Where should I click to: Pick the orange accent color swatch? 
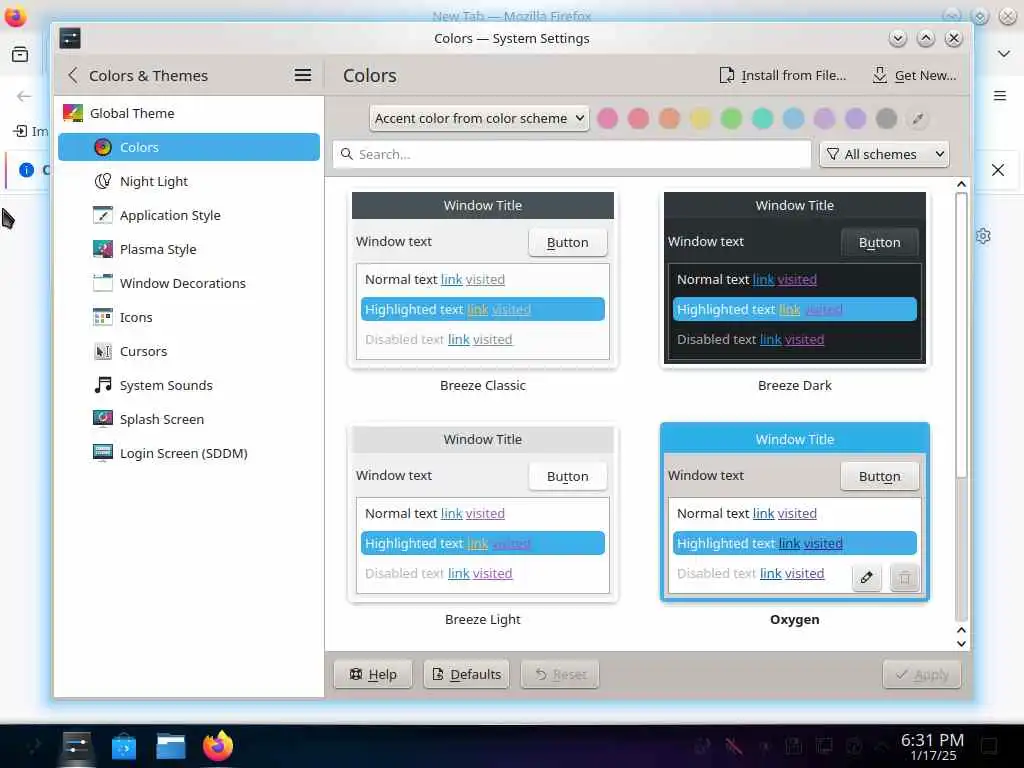(x=669, y=118)
